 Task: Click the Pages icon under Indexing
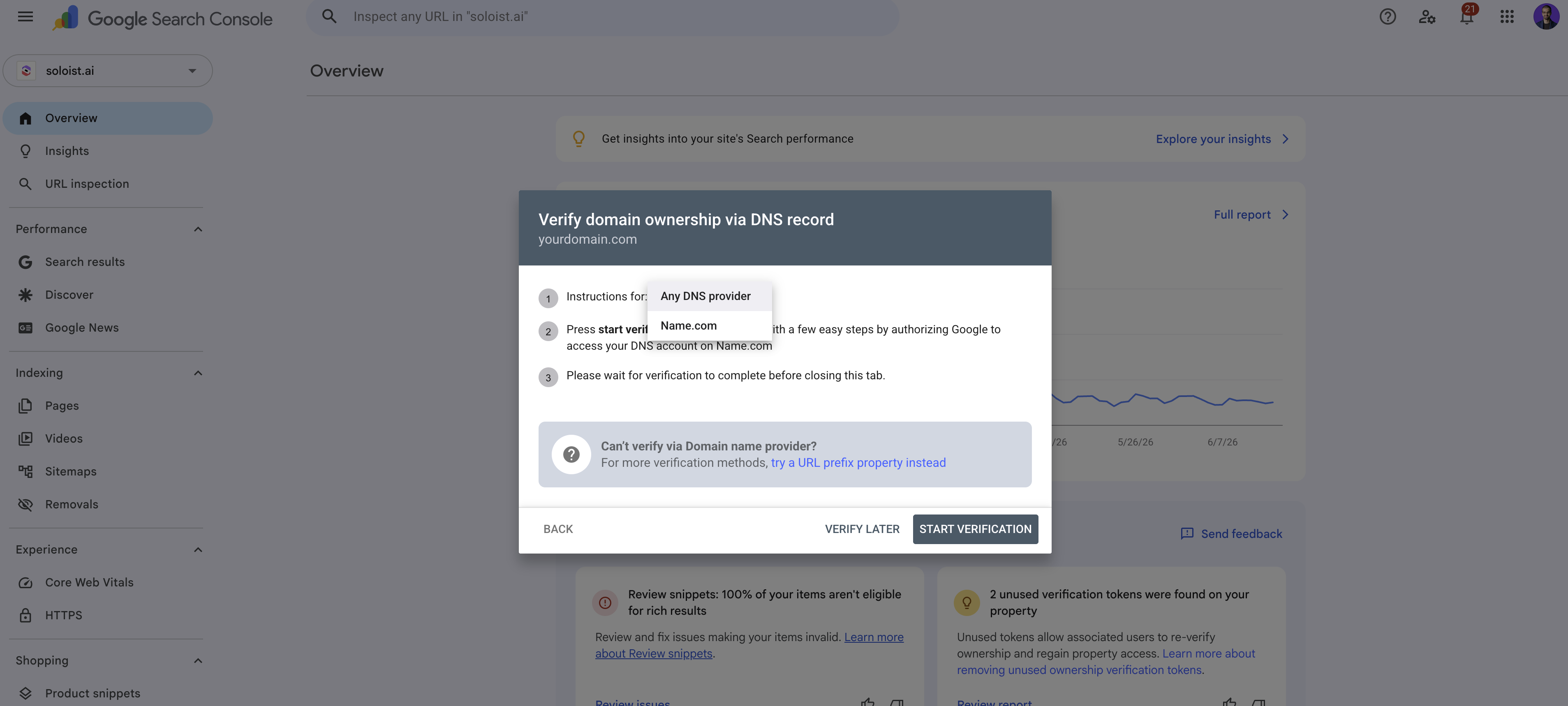point(25,405)
